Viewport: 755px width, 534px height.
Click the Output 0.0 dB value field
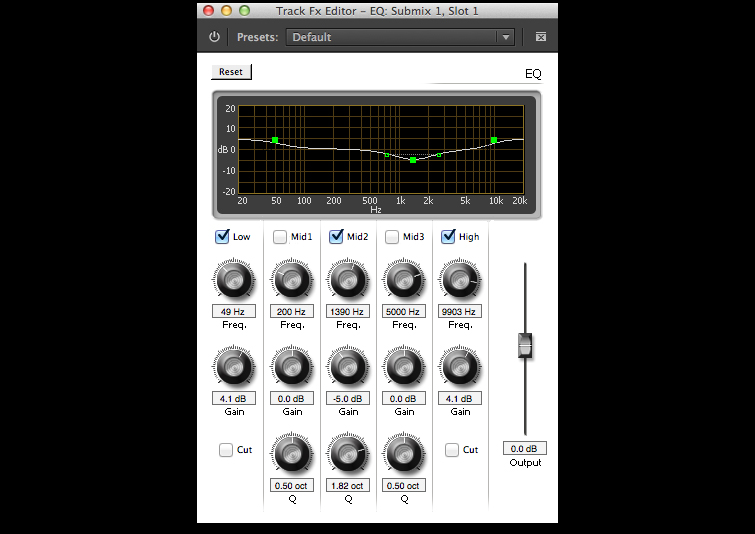pyautogui.click(x=525, y=449)
